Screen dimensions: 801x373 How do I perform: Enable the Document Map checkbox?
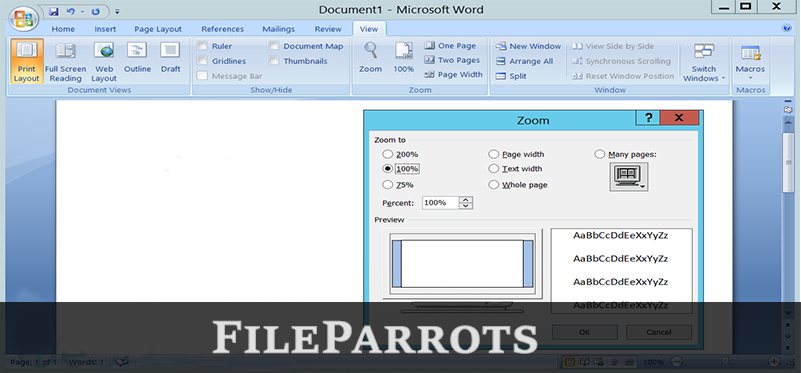pos(274,46)
